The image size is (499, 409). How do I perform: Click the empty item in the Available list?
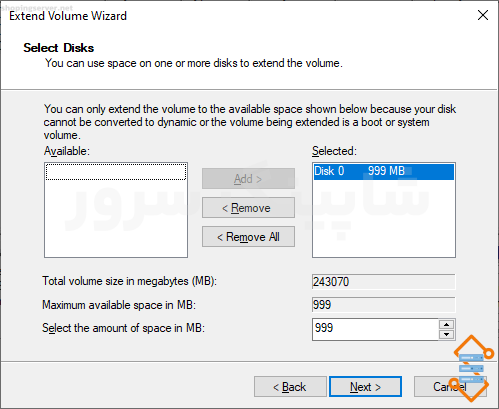coord(116,172)
